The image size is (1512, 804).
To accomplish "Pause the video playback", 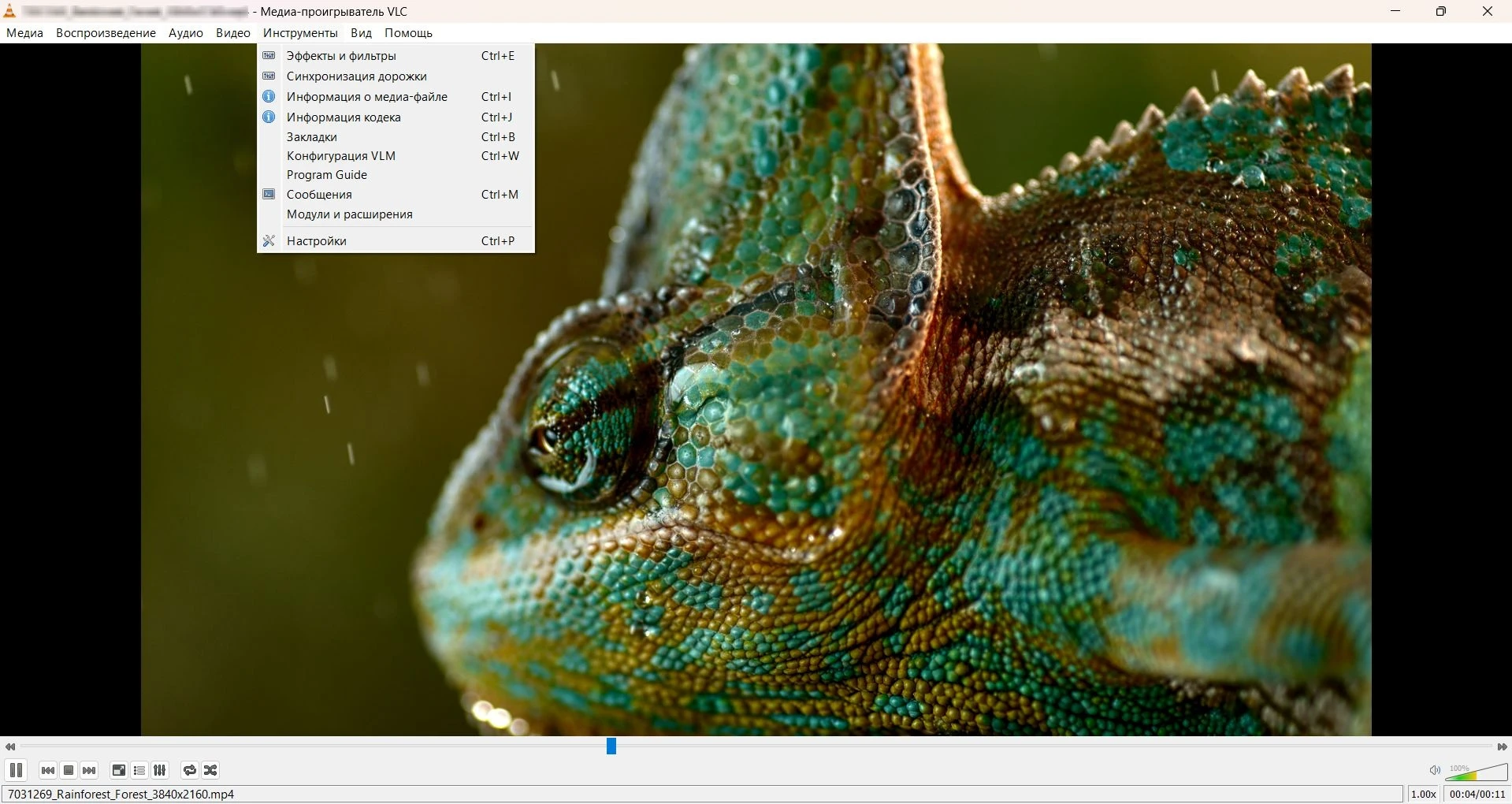I will [x=16, y=770].
